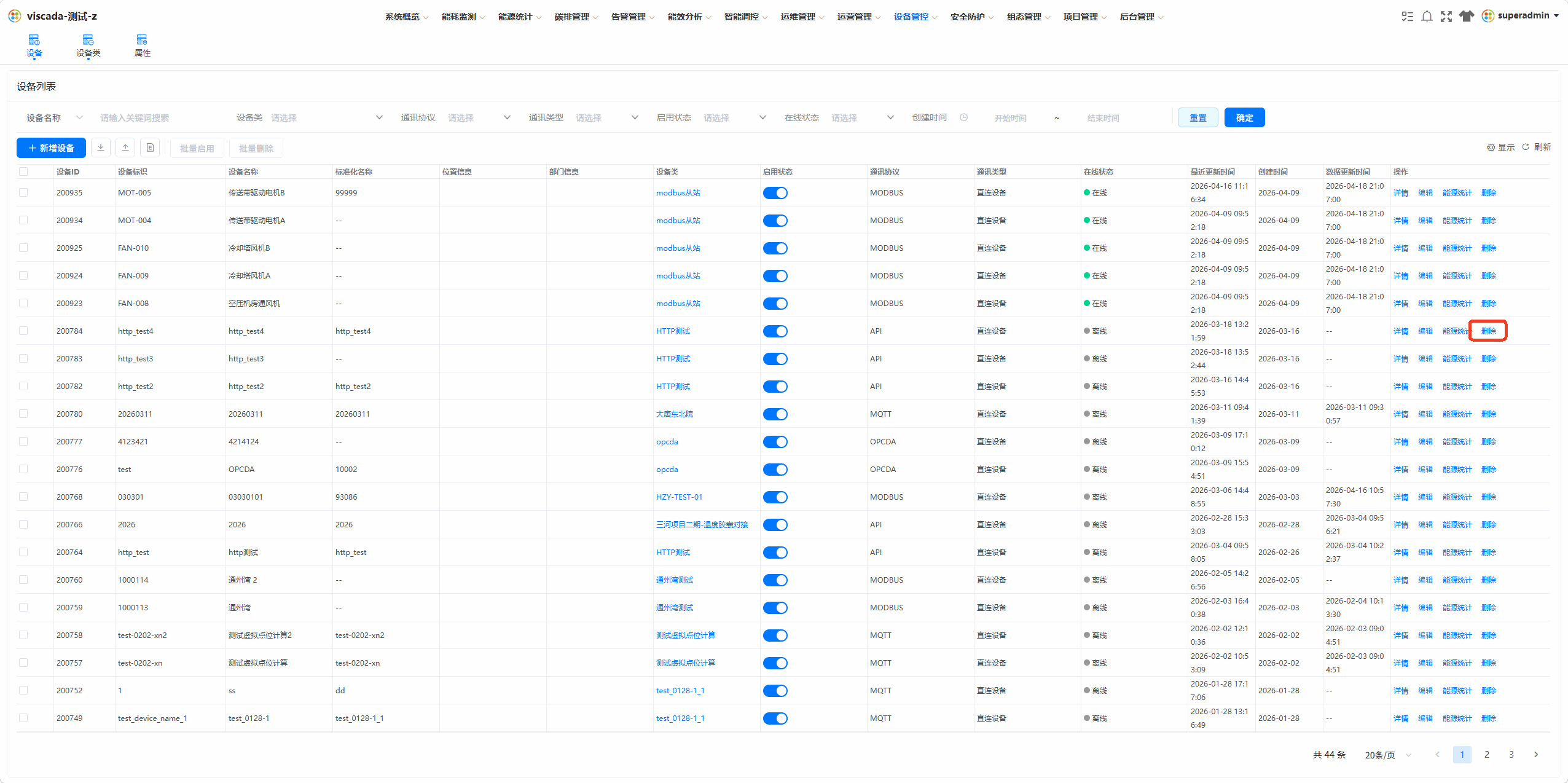This screenshot has height=783, width=1568.
Task: Open the 运维管理 top menu
Action: [x=802, y=17]
